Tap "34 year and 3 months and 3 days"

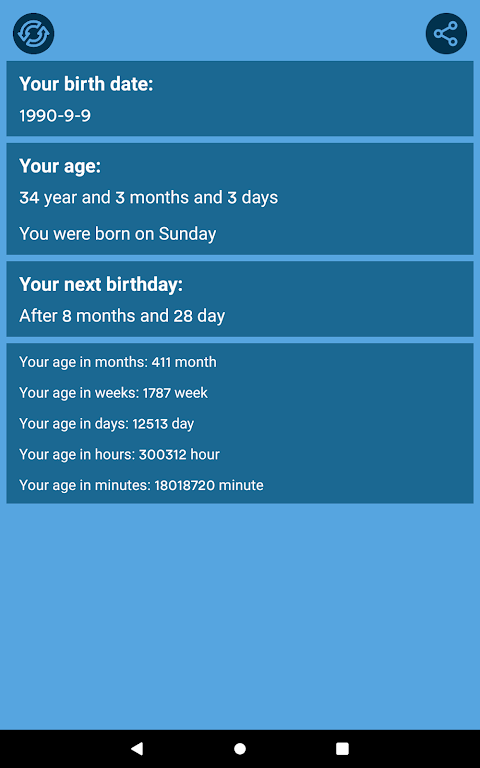click(148, 197)
